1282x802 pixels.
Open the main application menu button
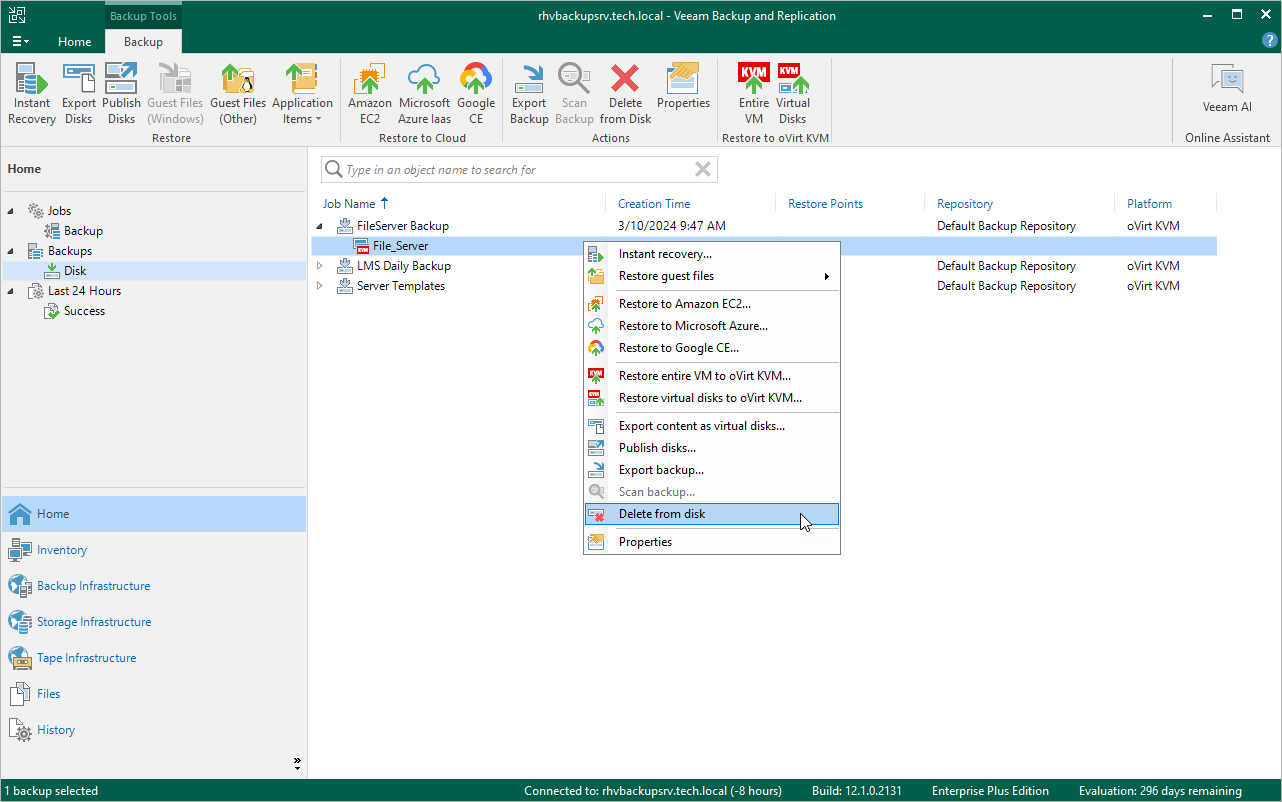pyautogui.click(x=20, y=41)
